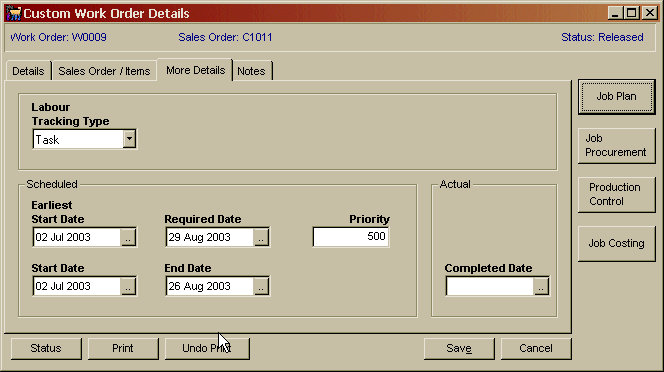Open date picker for scheduled Start Date
The width and height of the screenshot is (664, 372).
[x=128, y=286]
